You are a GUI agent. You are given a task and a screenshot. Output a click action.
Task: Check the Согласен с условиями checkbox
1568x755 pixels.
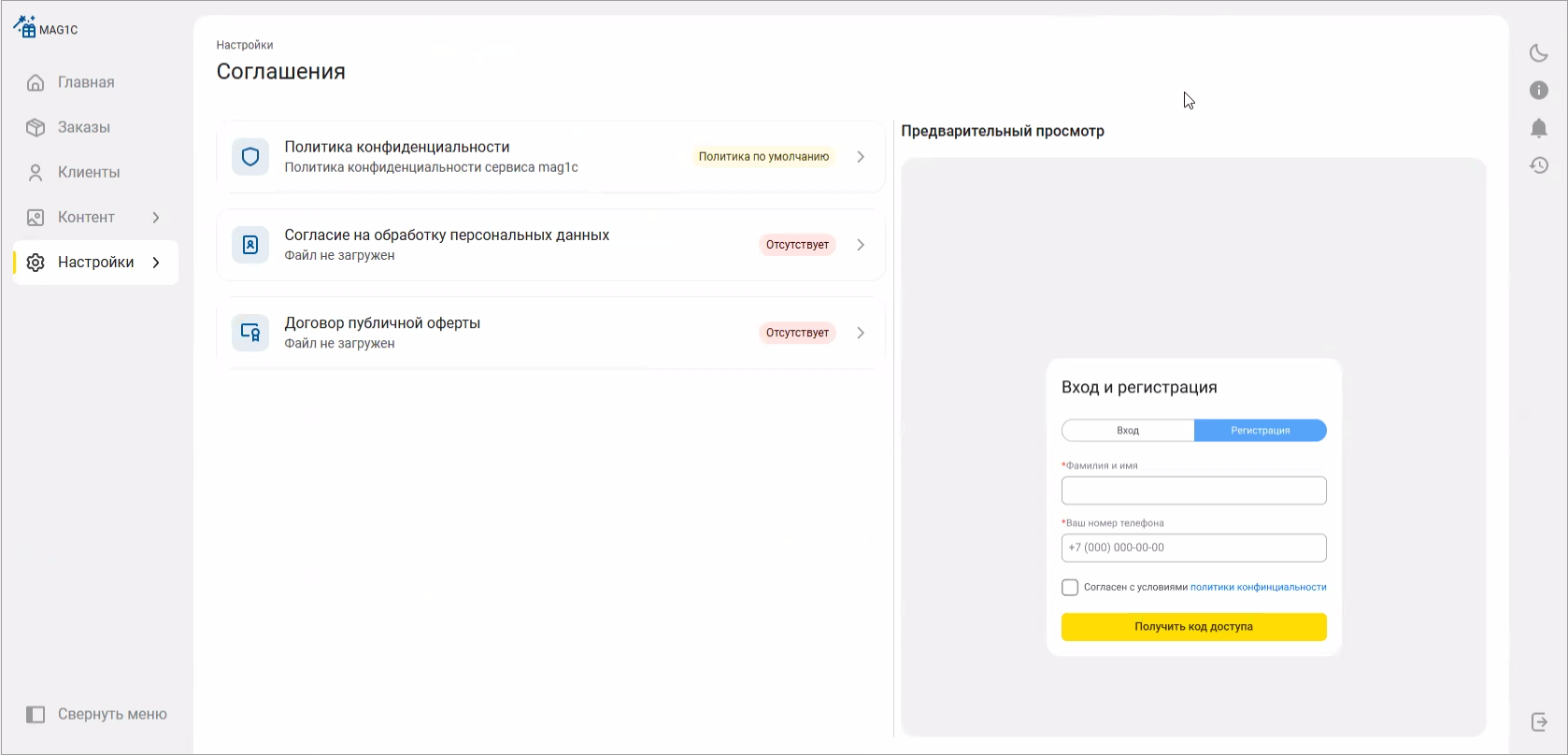[1070, 587]
